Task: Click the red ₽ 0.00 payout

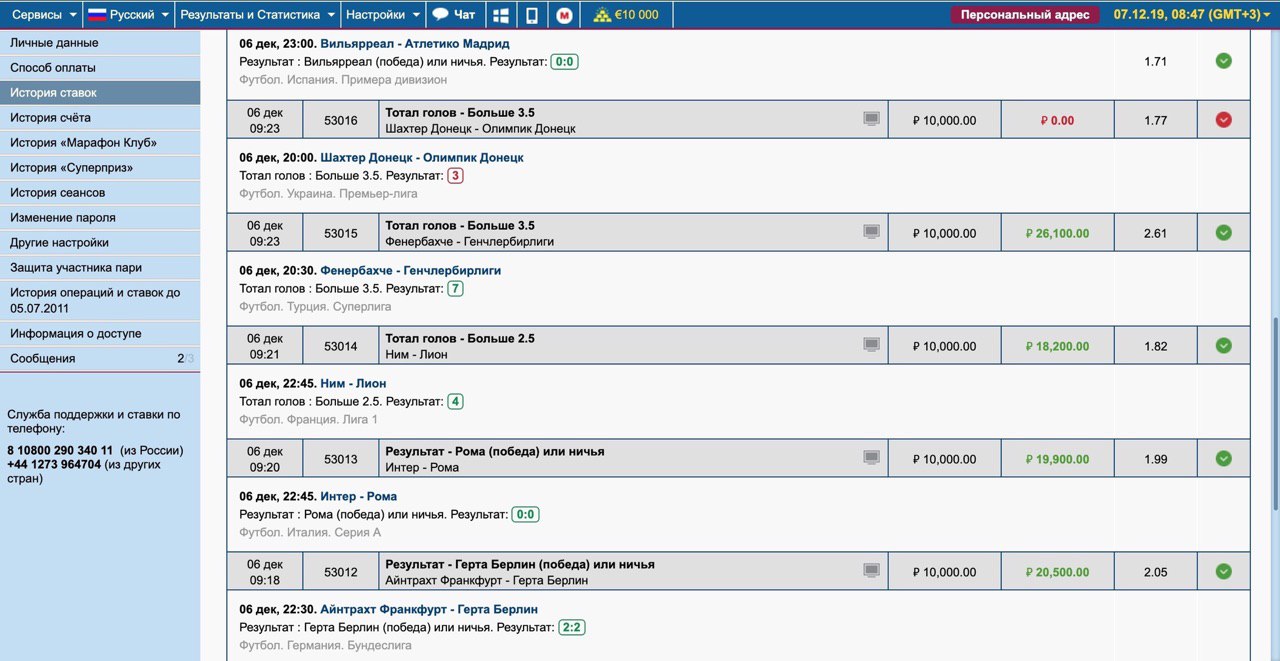Action: pyautogui.click(x=1057, y=120)
